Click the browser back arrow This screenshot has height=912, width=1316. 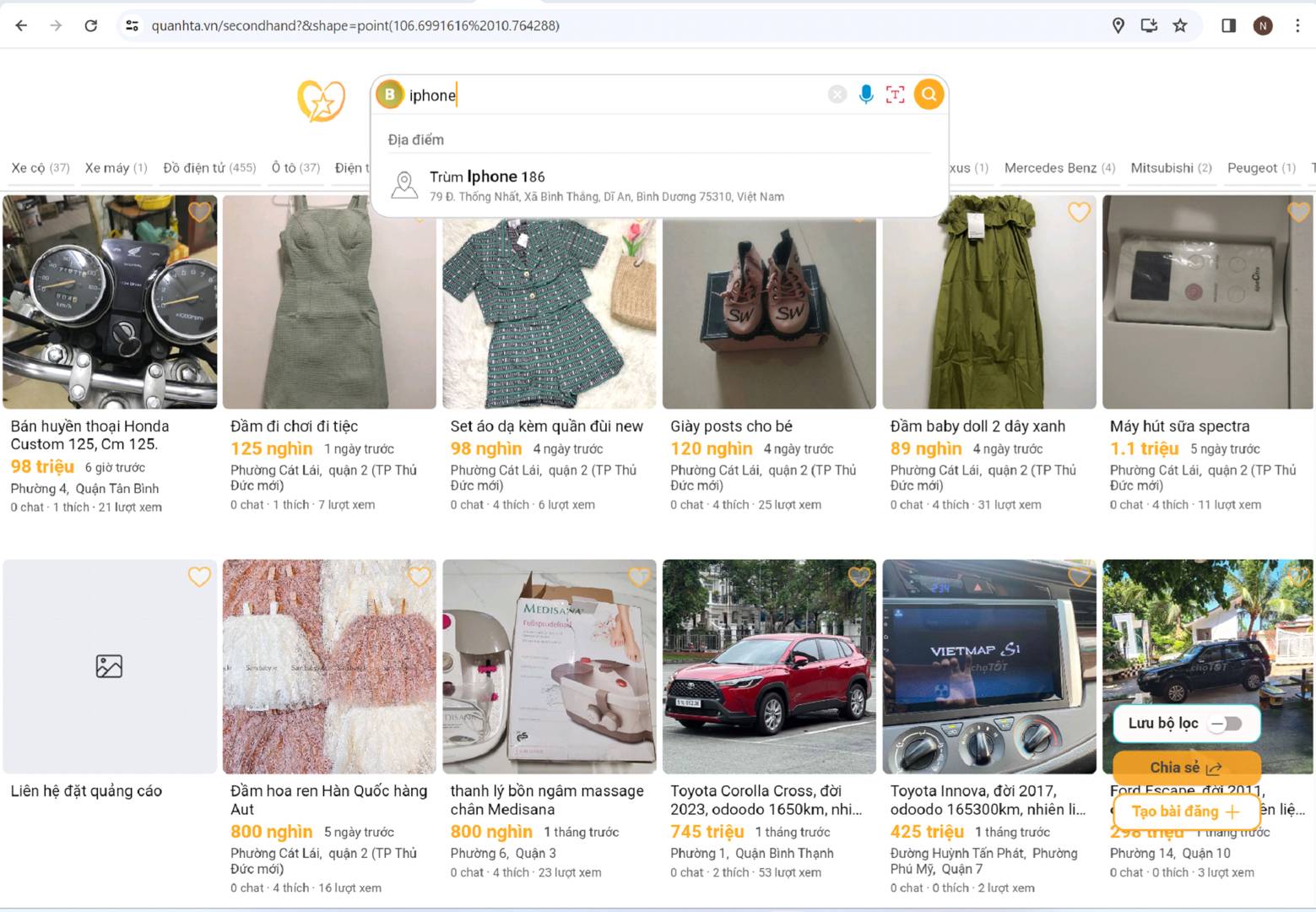(22, 25)
